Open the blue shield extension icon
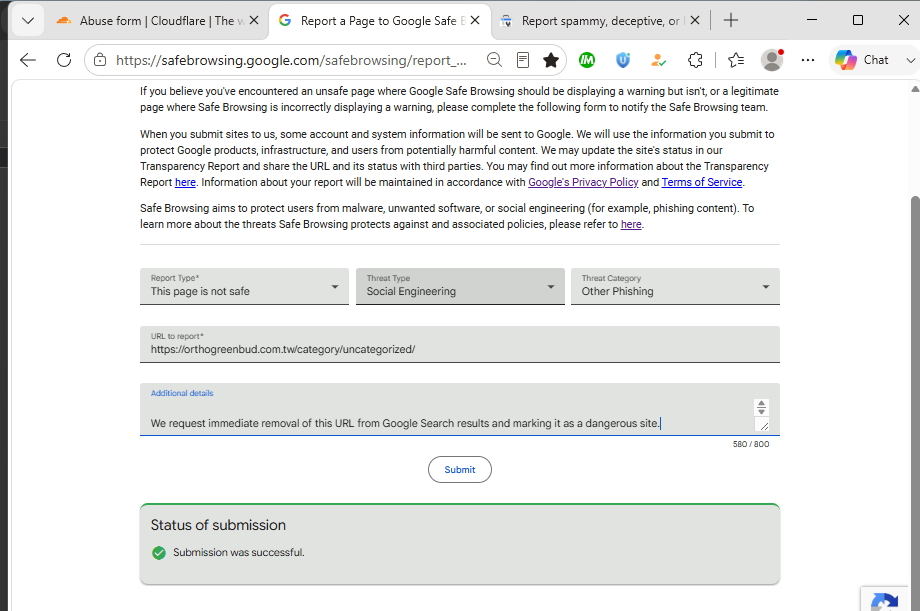Image resolution: width=920 pixels, height=611 pixels. 623,60
